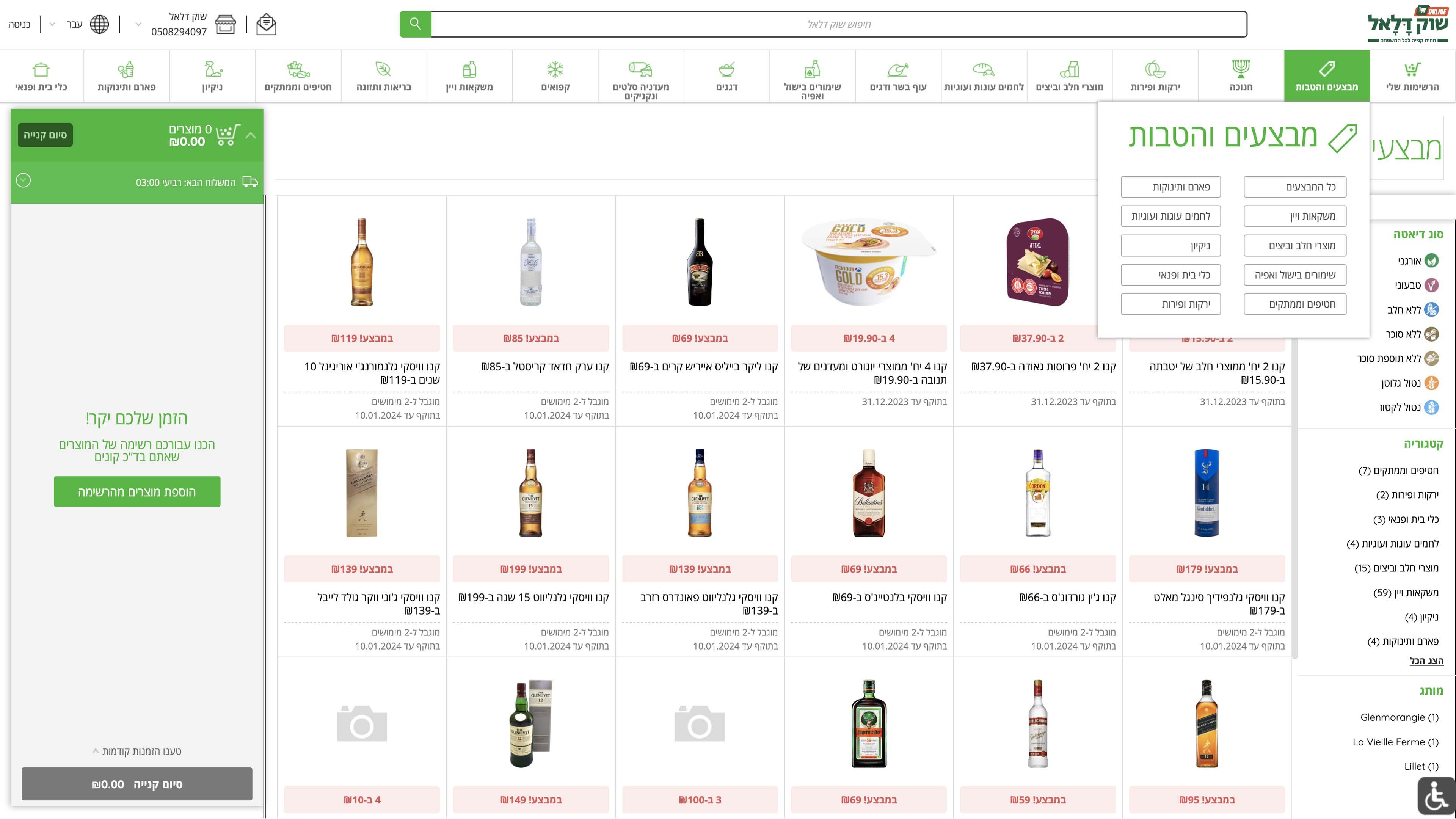Click הוספת מוצרים מהרשימה button
This screenshot has width=1456, height=819.
[x=137, y=492]
